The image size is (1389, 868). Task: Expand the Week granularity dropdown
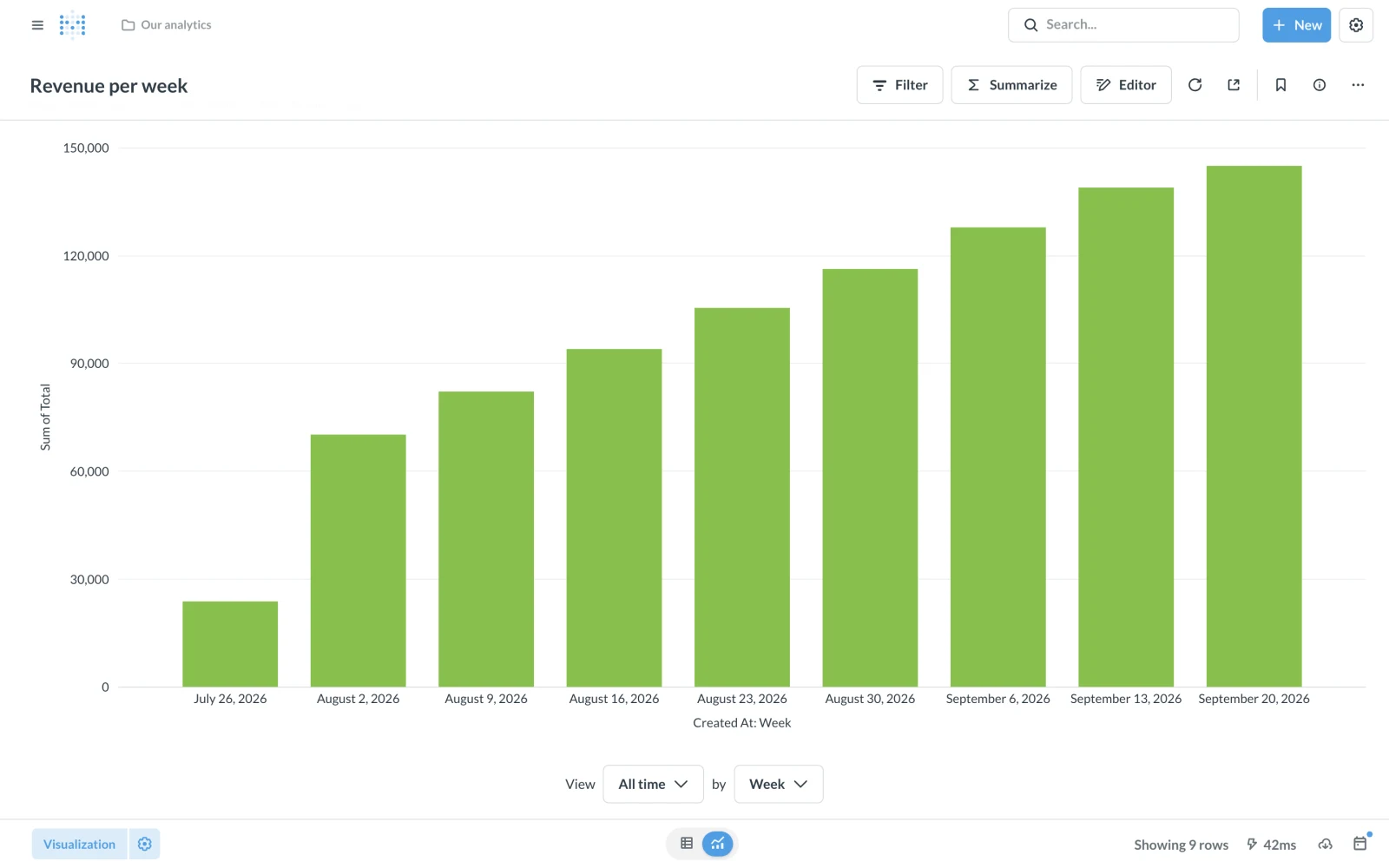pyautogui.click(x=779, y=784)
